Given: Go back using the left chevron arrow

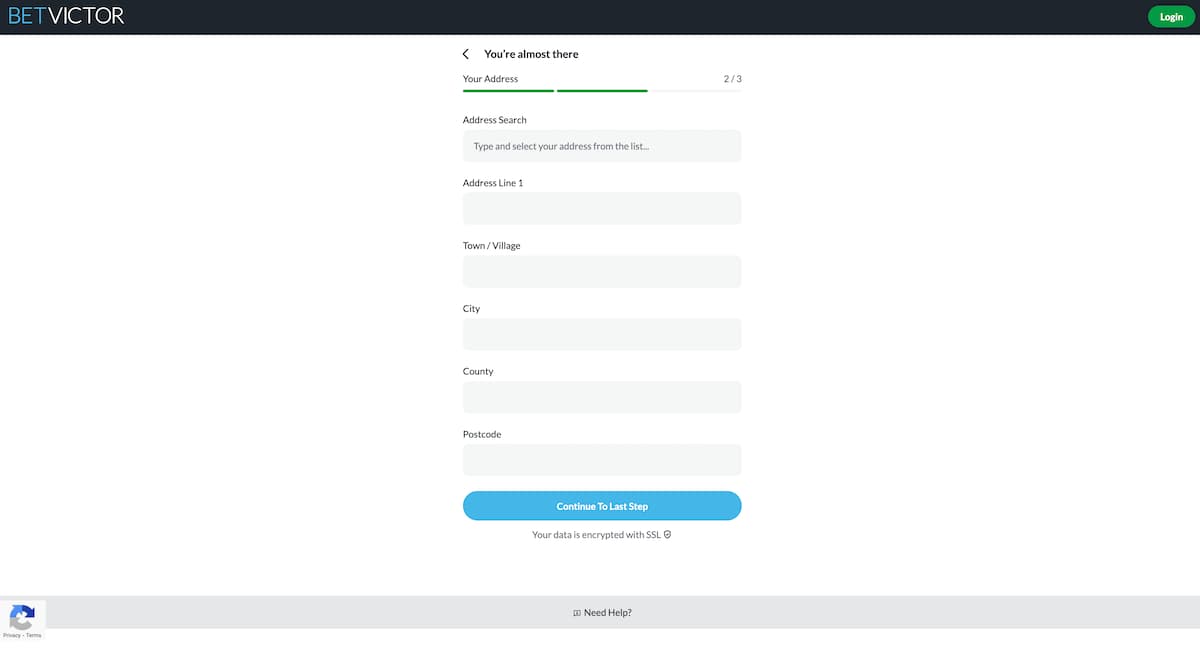Looking at the screenshot, I should click(466, 54).
